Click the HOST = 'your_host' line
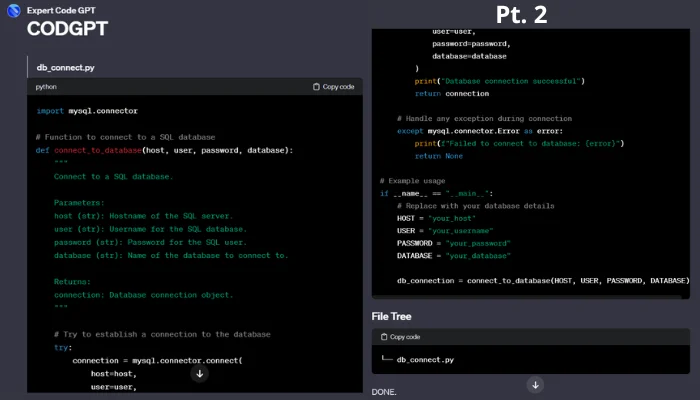This screenshot has height=400, width=700. 436,218
